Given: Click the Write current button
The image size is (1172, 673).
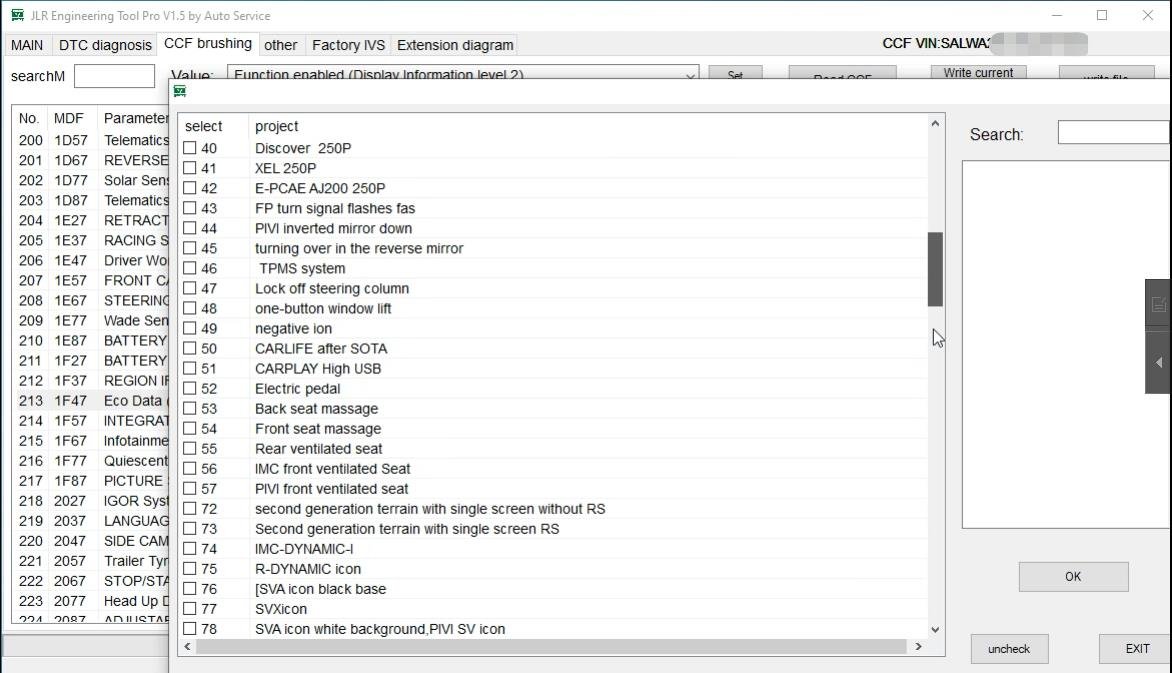Looking at the screenshot, I should click(x=978, y=73).
